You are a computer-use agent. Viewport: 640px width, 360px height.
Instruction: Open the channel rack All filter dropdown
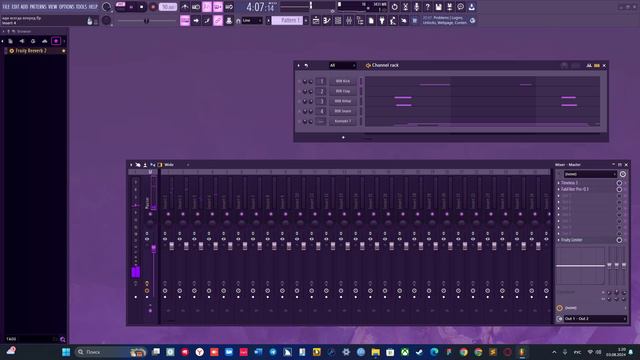(x=342, y=65)
